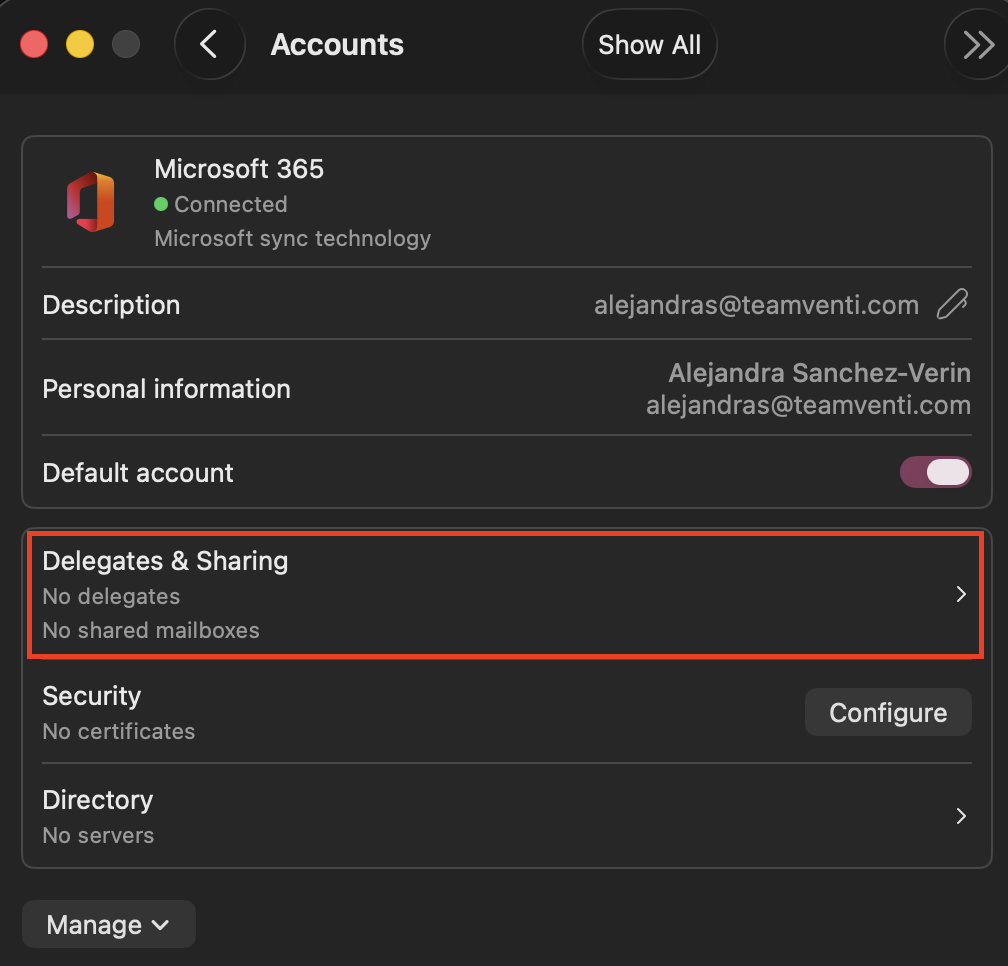Click the Accounts title in the toolbar

(x=337, y=45)
